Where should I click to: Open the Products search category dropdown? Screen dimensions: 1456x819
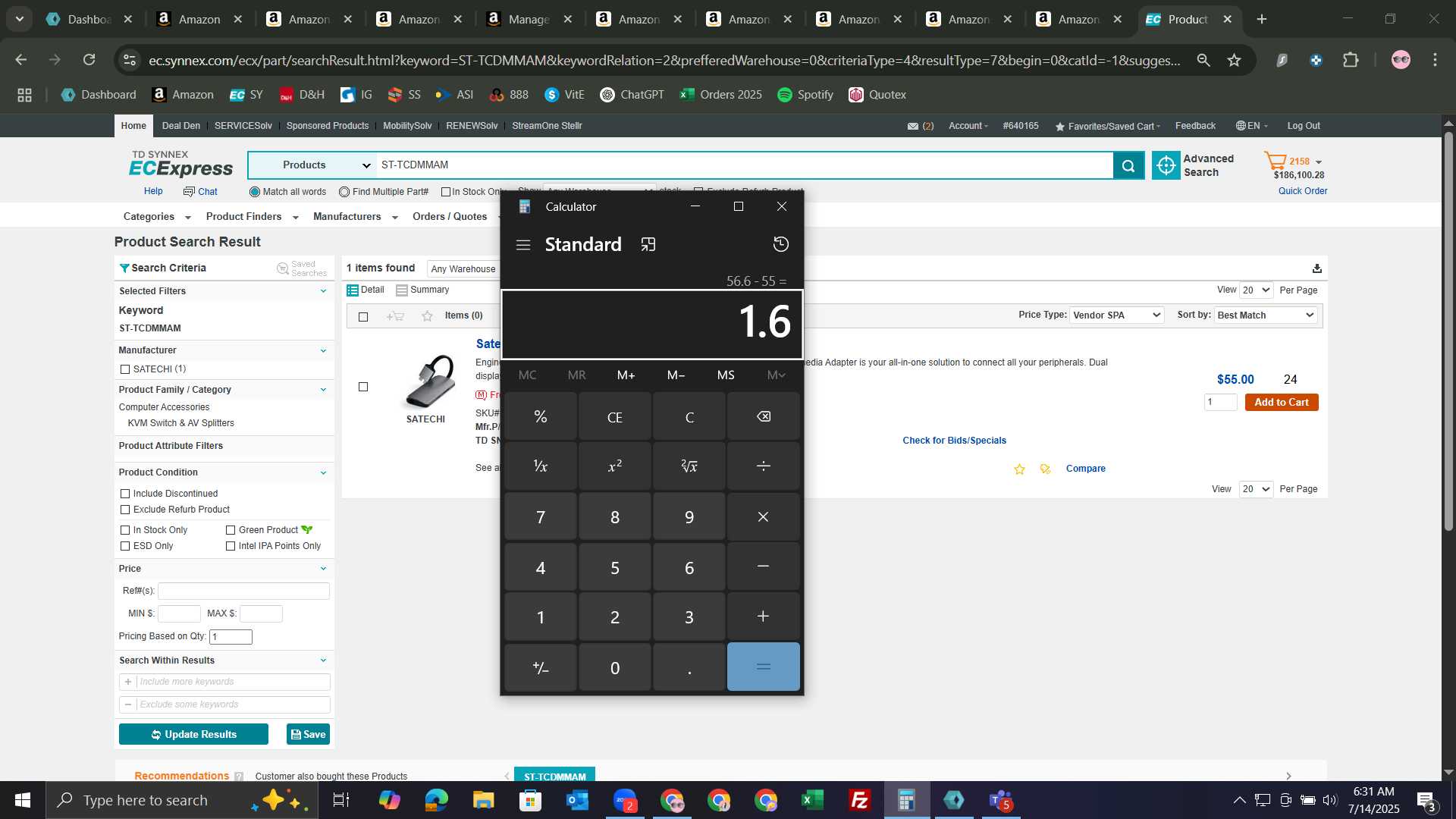coord(312,165)
